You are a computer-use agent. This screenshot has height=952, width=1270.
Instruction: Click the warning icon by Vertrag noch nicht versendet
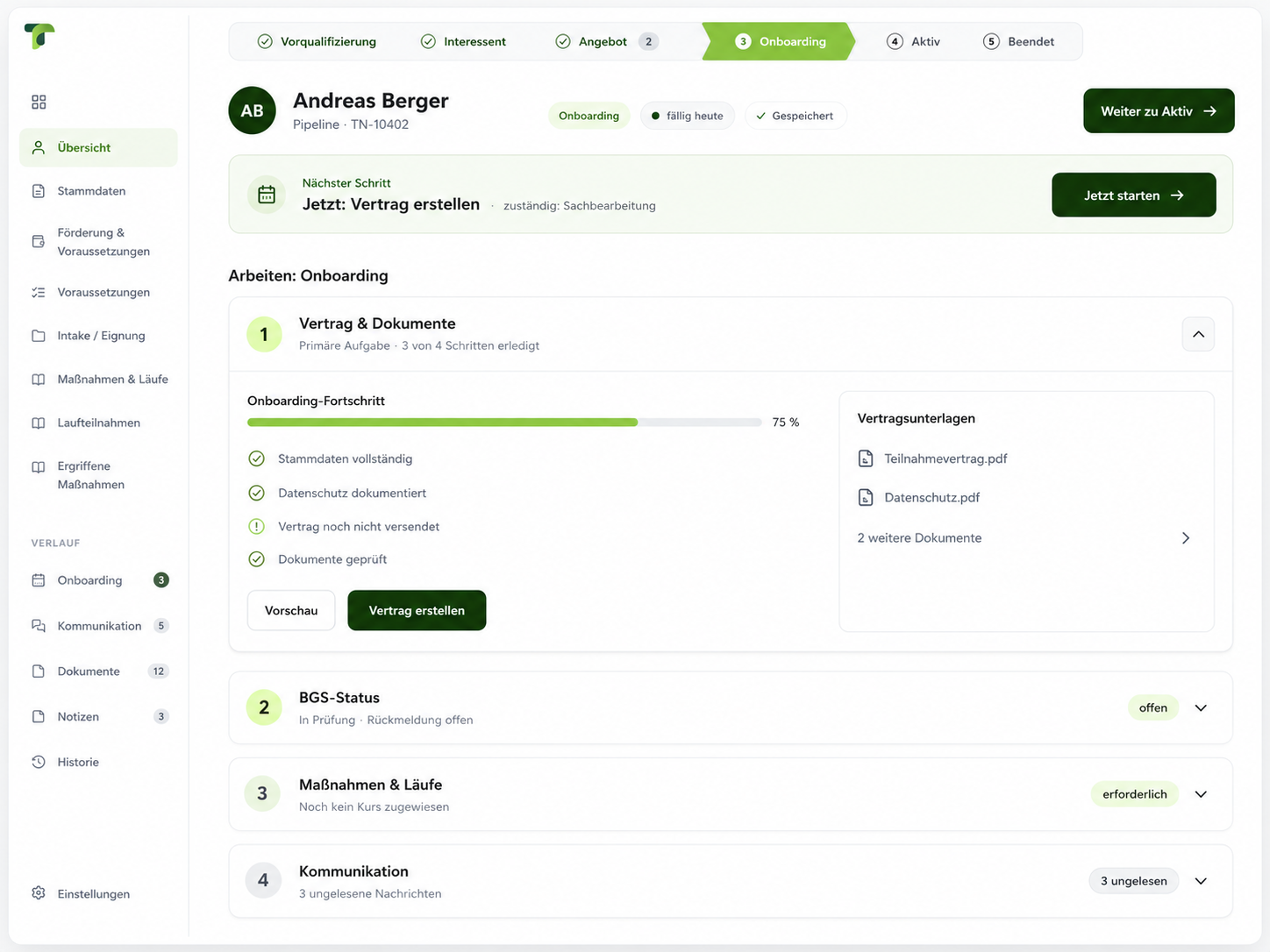(x=256, y=527)
